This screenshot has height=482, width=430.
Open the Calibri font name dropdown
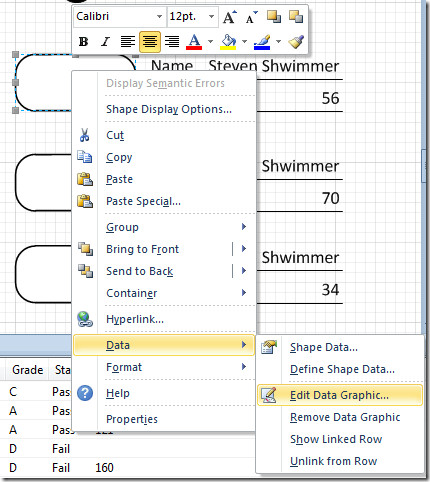coord(159,16)
